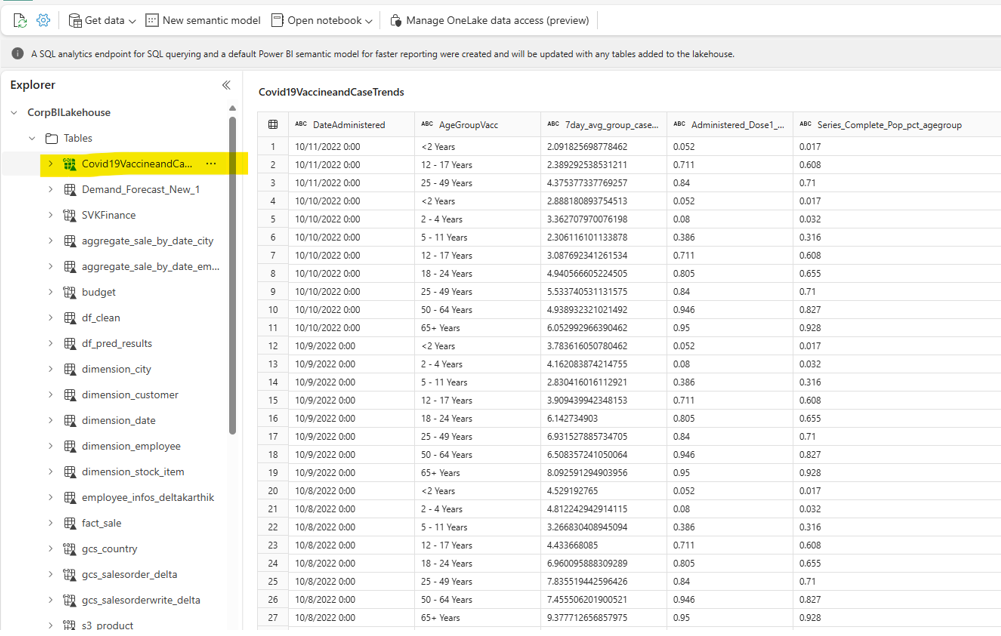Screen dimensions: 1001x636
Task: Click the dimension_date table icon
Action: point(70,420)
